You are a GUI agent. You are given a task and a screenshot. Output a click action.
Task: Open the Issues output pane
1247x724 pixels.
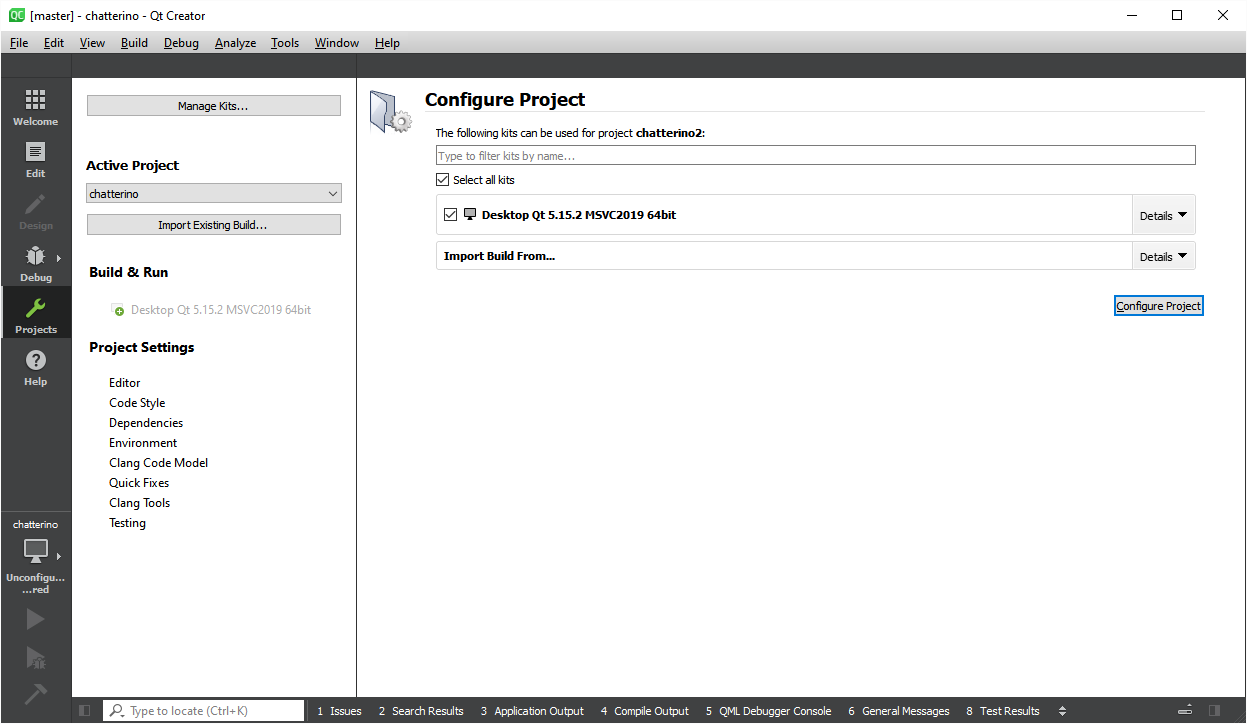pyautogui.click(x=339, y=711)
